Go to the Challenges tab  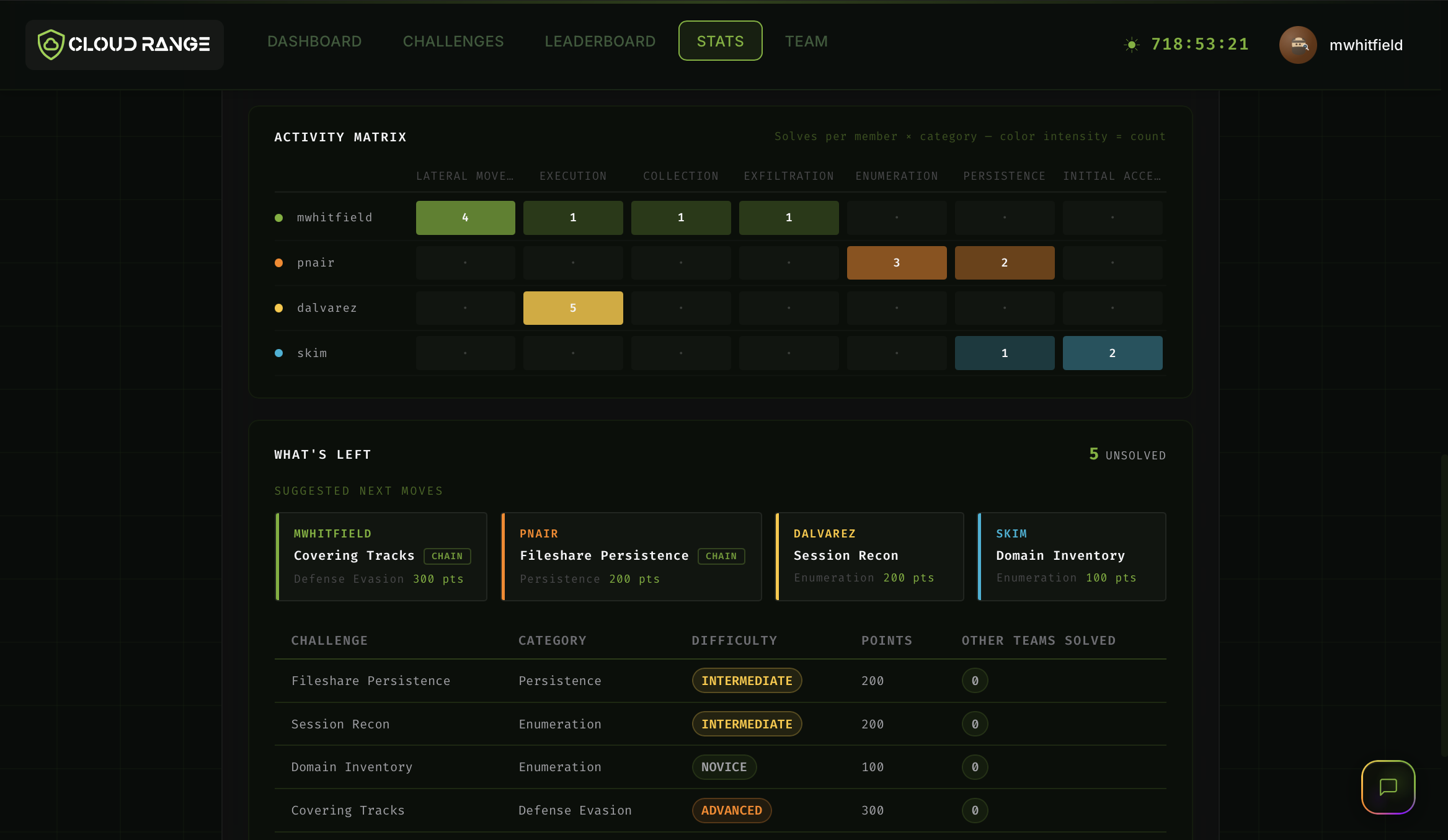point(453,42)
